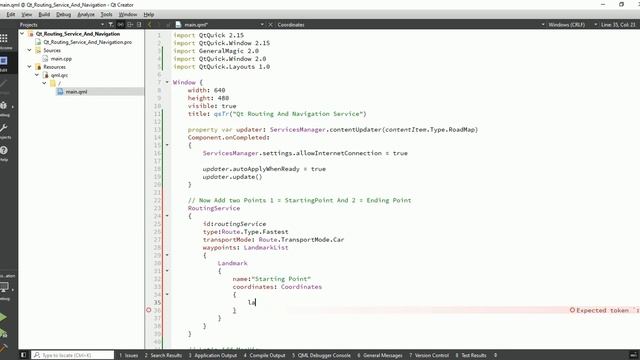Open the Window menu

coord(128,14)
